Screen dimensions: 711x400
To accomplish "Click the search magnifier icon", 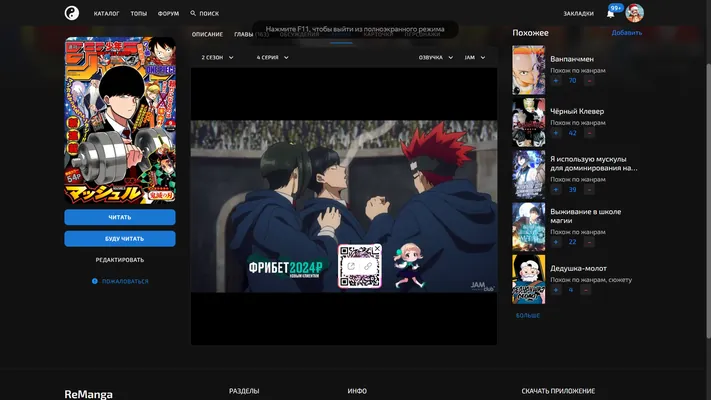I will pos(193,13).
